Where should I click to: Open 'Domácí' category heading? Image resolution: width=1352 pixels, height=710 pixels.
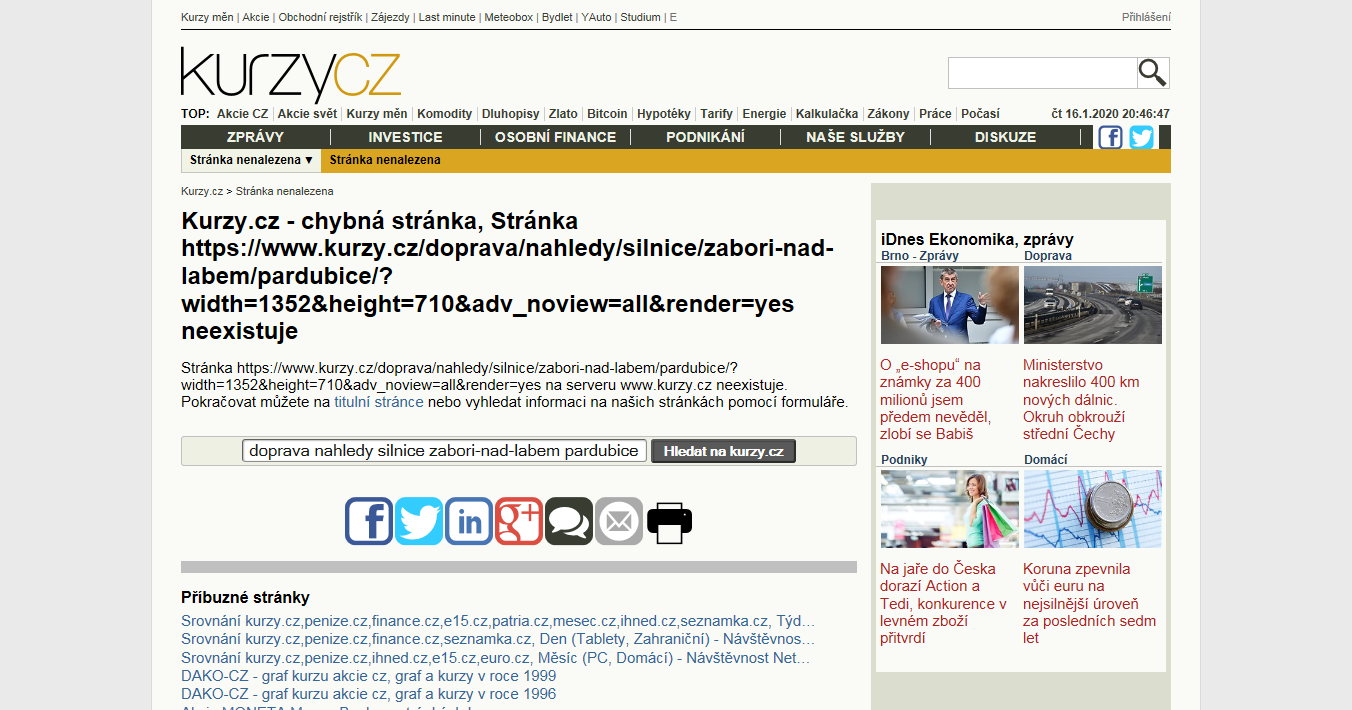(x=1045, y=460)
